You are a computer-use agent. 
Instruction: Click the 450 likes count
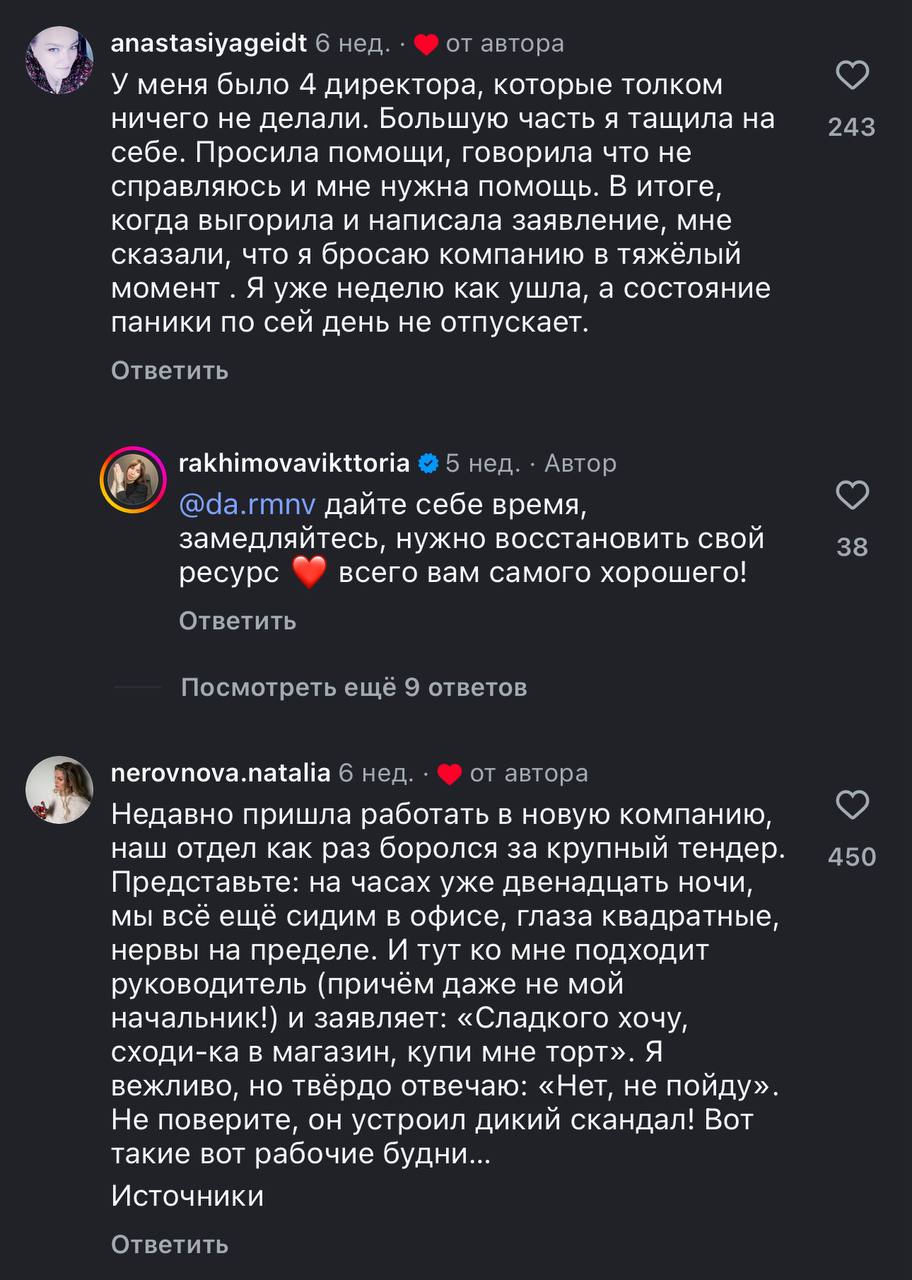852,856
